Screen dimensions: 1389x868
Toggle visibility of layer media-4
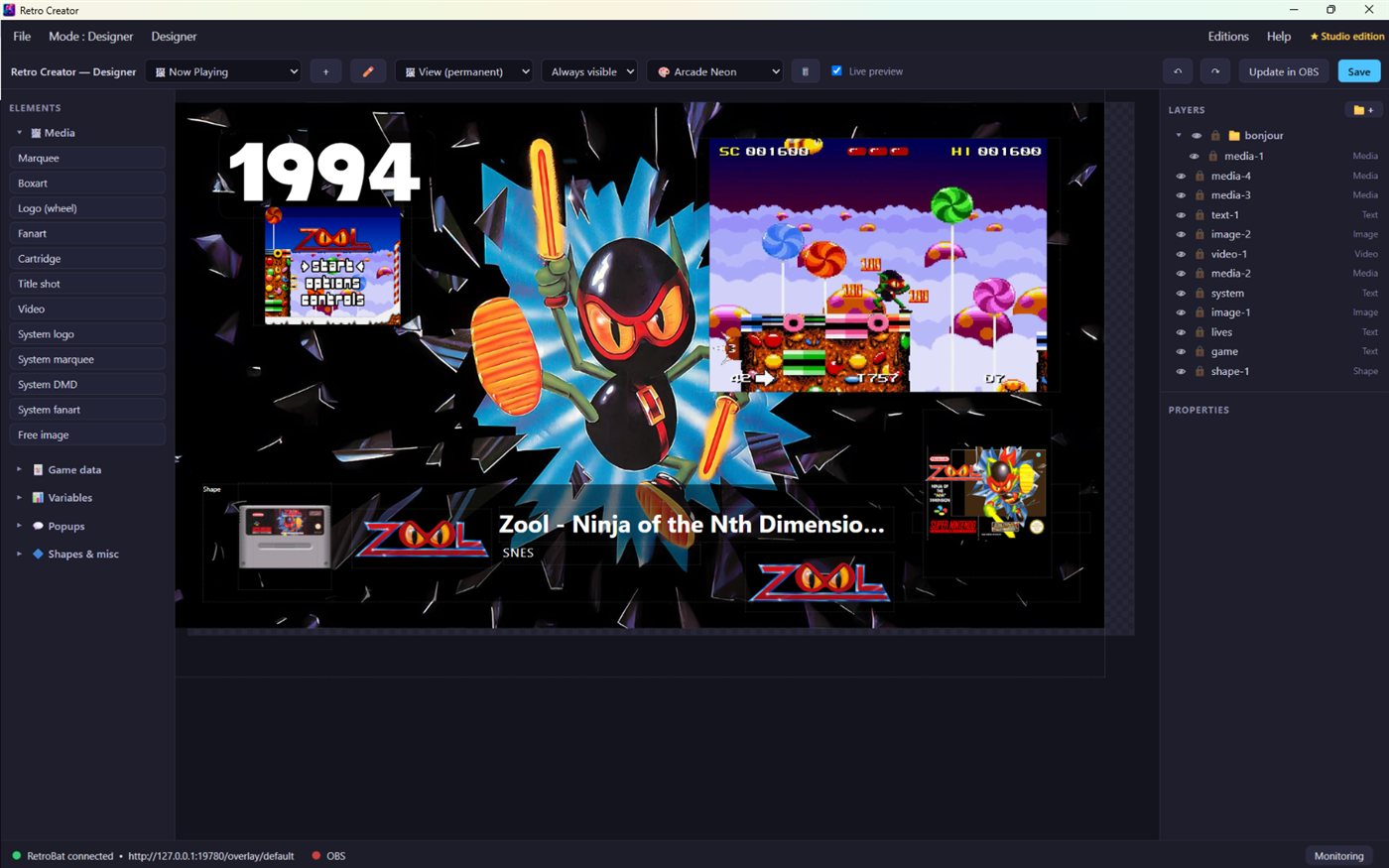[x=1181, y=176]
